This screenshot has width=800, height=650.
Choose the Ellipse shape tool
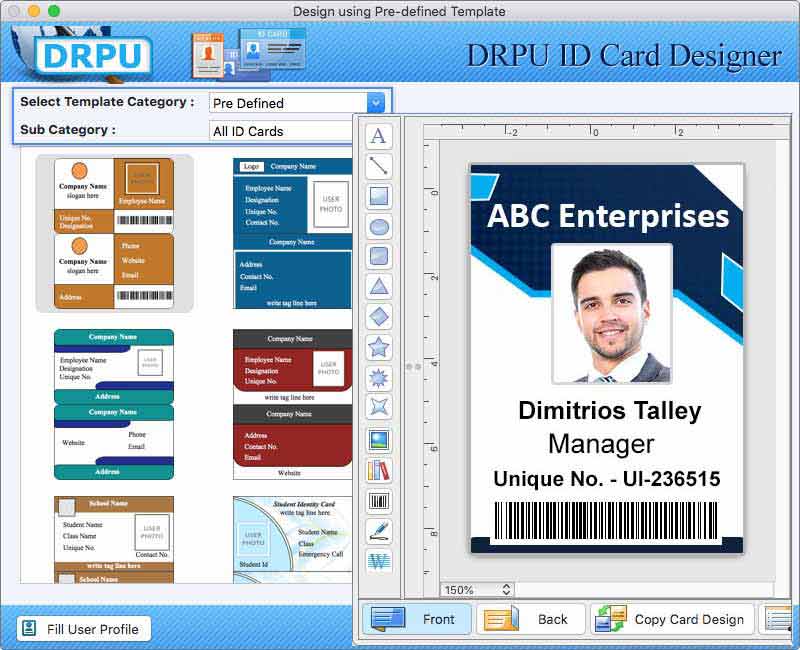[x=377, y=227]
